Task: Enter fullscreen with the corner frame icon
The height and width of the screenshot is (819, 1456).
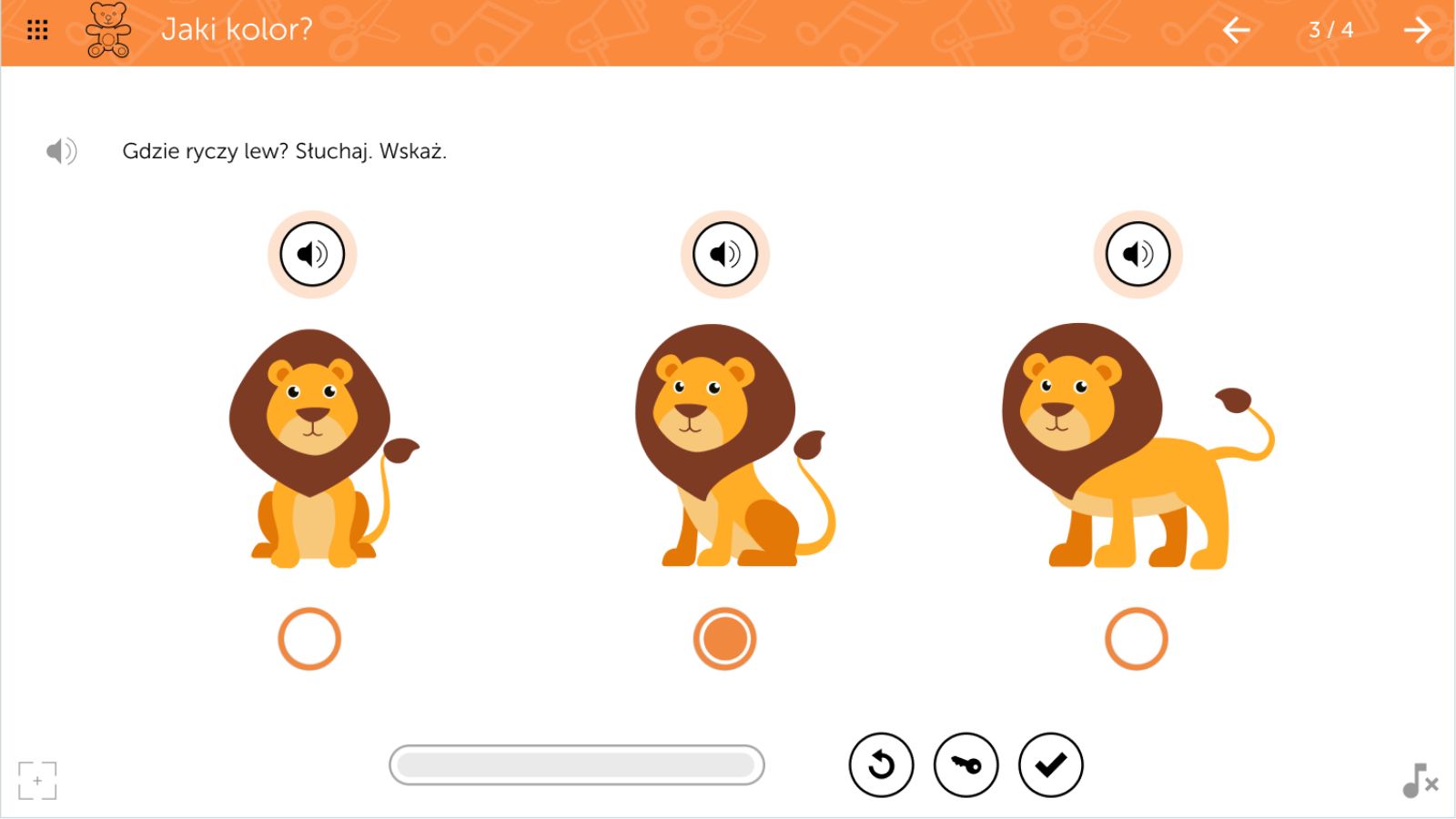Action: pyautogui.click(x=37, y=781)
